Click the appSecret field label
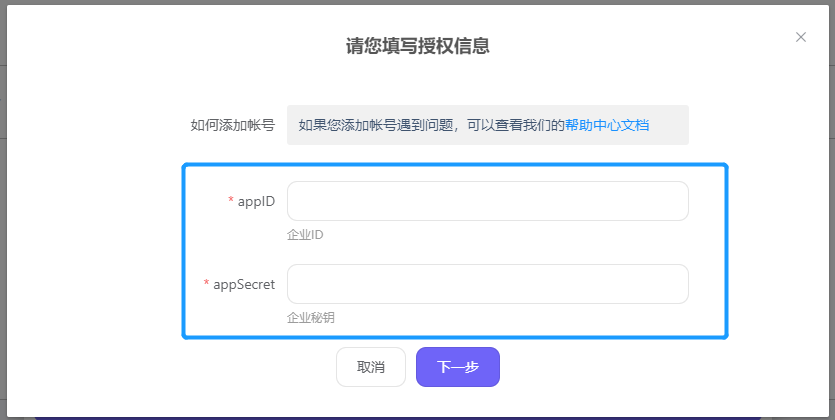Screen dimensions: 835x420 244,284
